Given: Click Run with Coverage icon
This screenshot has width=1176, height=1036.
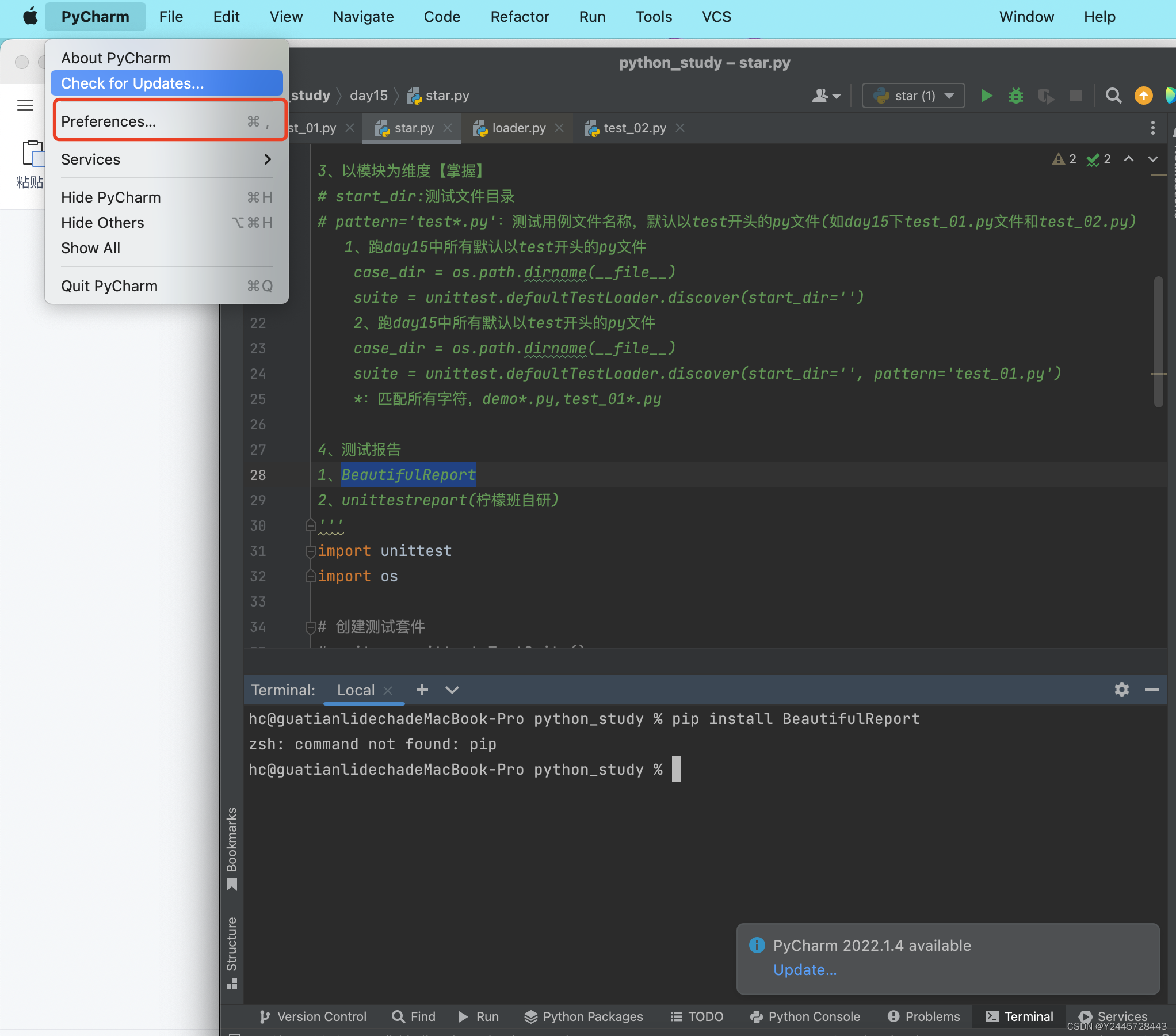Looking at the screenshot, I should point(1045,96).
